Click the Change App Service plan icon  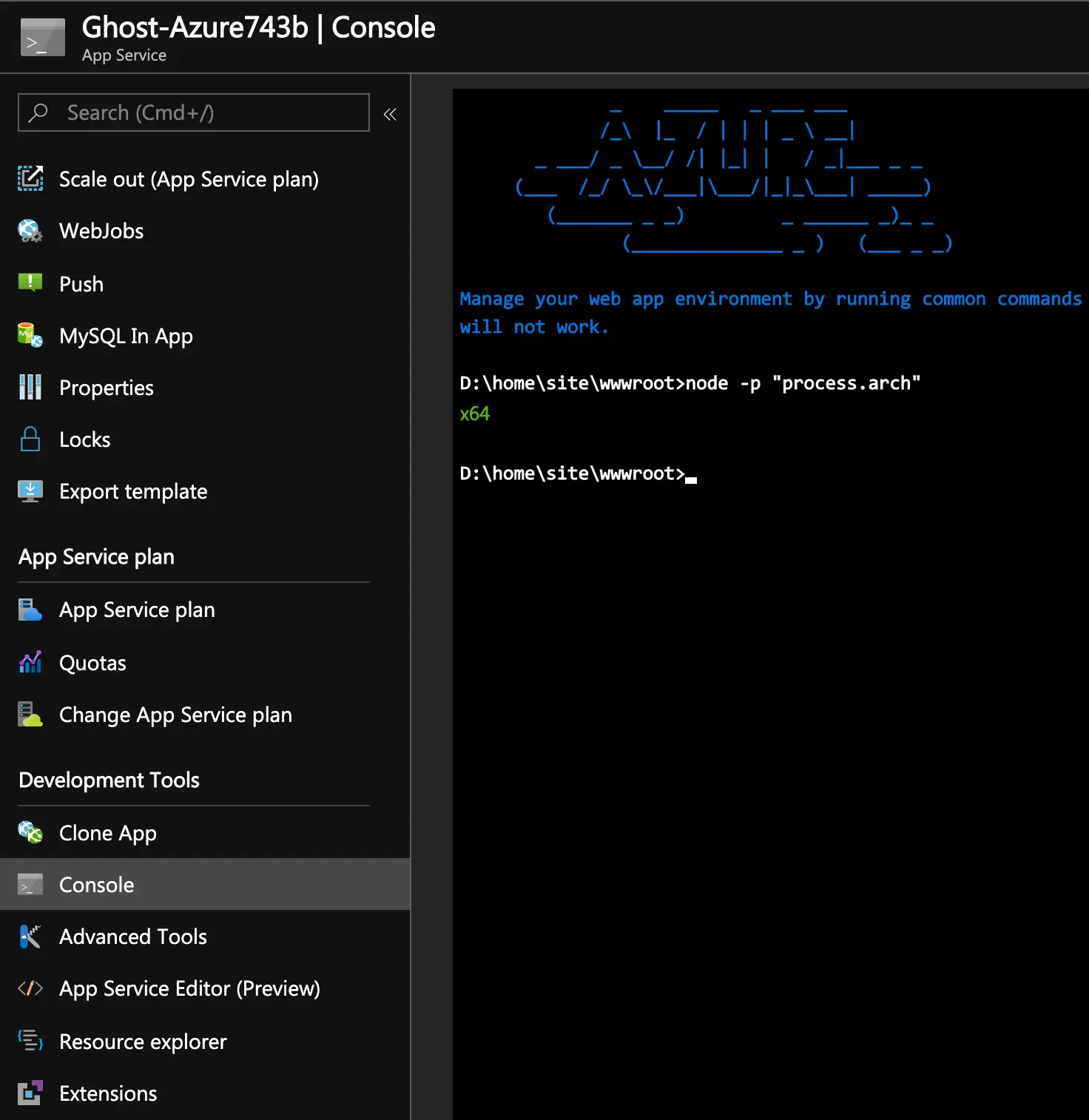(x=30, y=715)
